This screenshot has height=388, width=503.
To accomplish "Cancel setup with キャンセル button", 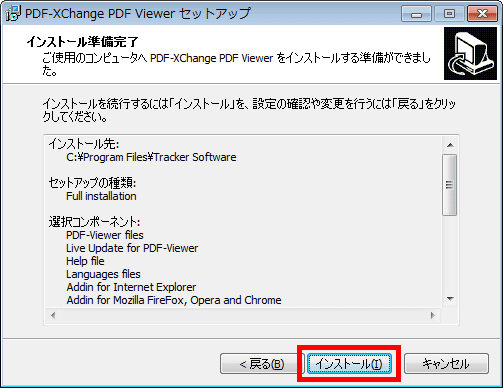I will coord(446,363).
